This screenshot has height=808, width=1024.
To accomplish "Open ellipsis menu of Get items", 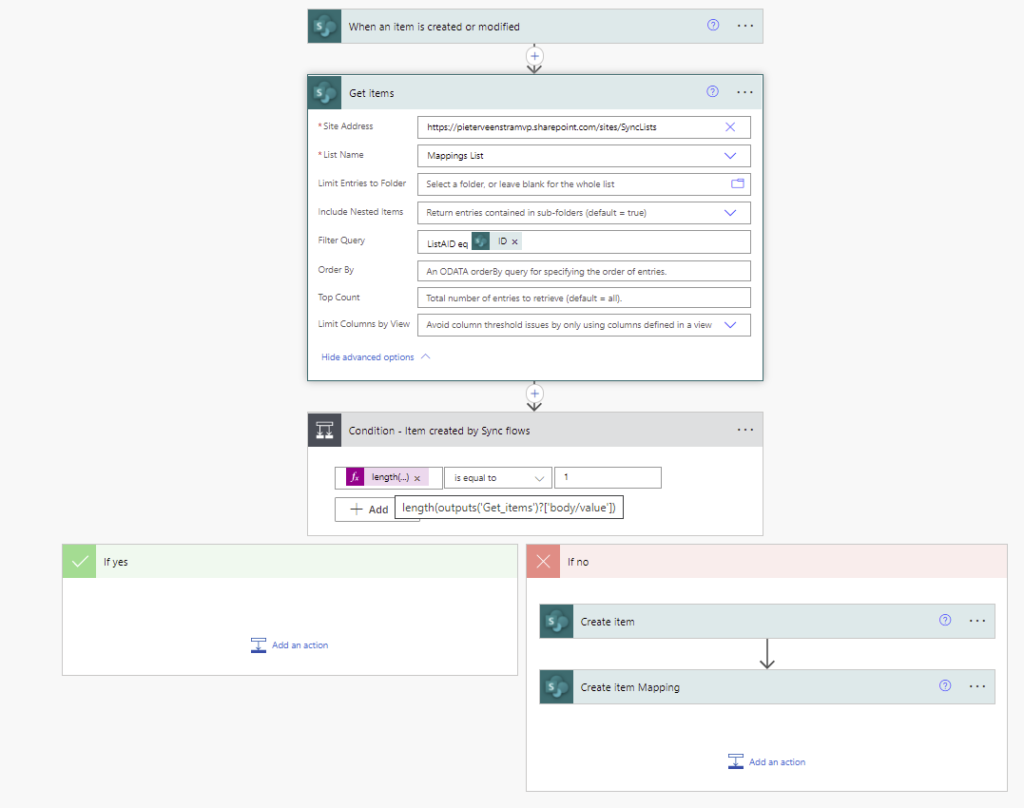I will coord(745,92).
